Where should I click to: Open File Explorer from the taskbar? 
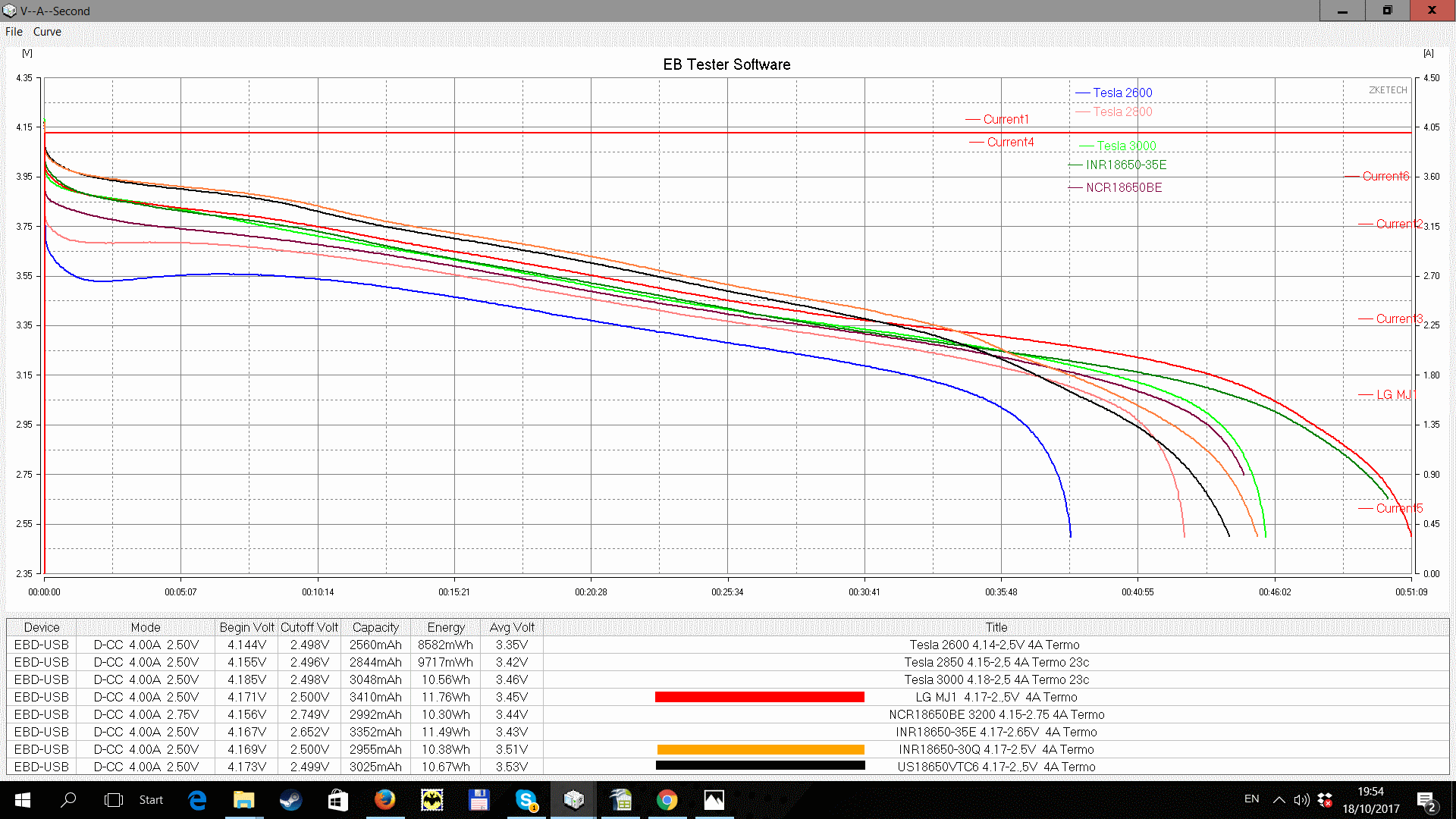(x=243, y=799)
